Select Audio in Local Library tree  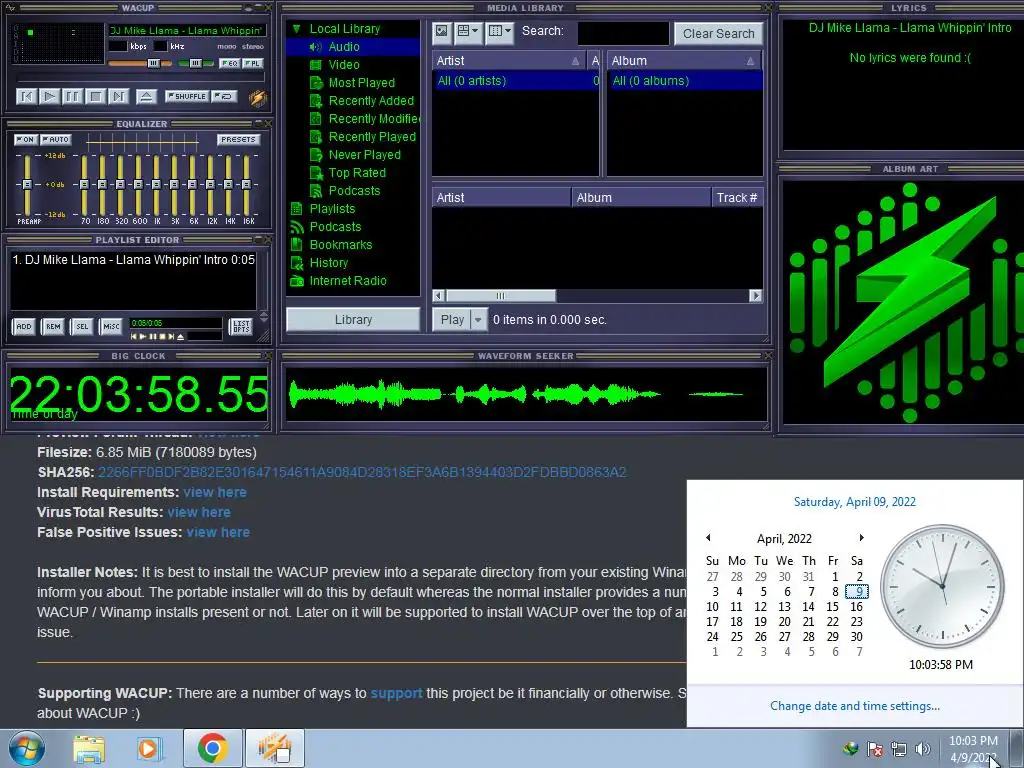[x=344, y=46]
